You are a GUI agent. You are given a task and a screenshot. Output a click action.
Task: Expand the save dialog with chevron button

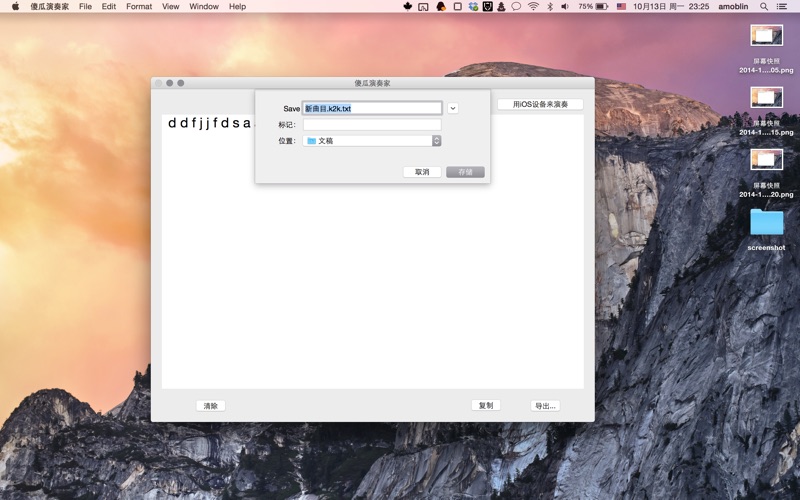(x=453, y=108)
